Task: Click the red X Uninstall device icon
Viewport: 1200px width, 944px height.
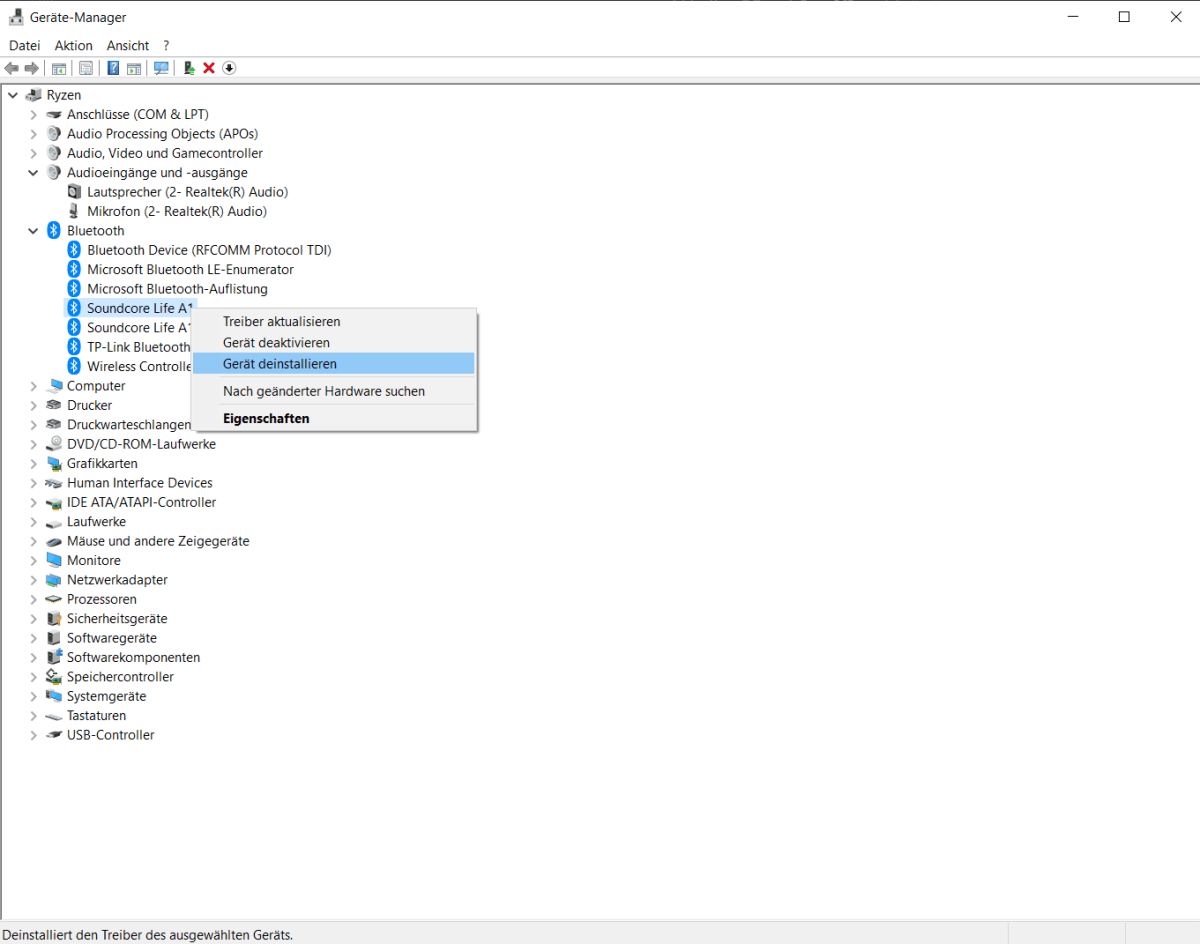Action: pyautogui.click(x=208, y=68)
